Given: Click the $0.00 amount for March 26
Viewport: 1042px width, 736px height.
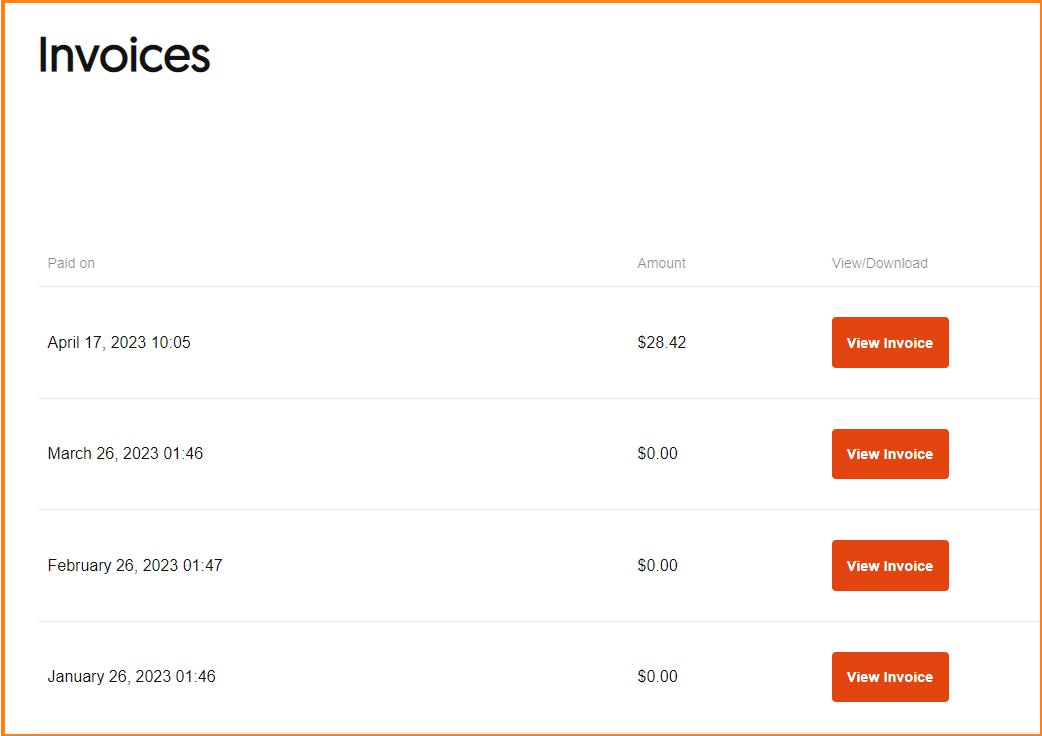Looking at the screenshot, I should click(657, 454).
